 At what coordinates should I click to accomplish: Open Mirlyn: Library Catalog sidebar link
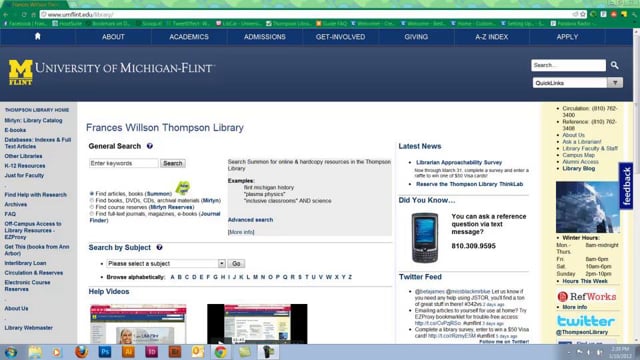coord(33,120)
